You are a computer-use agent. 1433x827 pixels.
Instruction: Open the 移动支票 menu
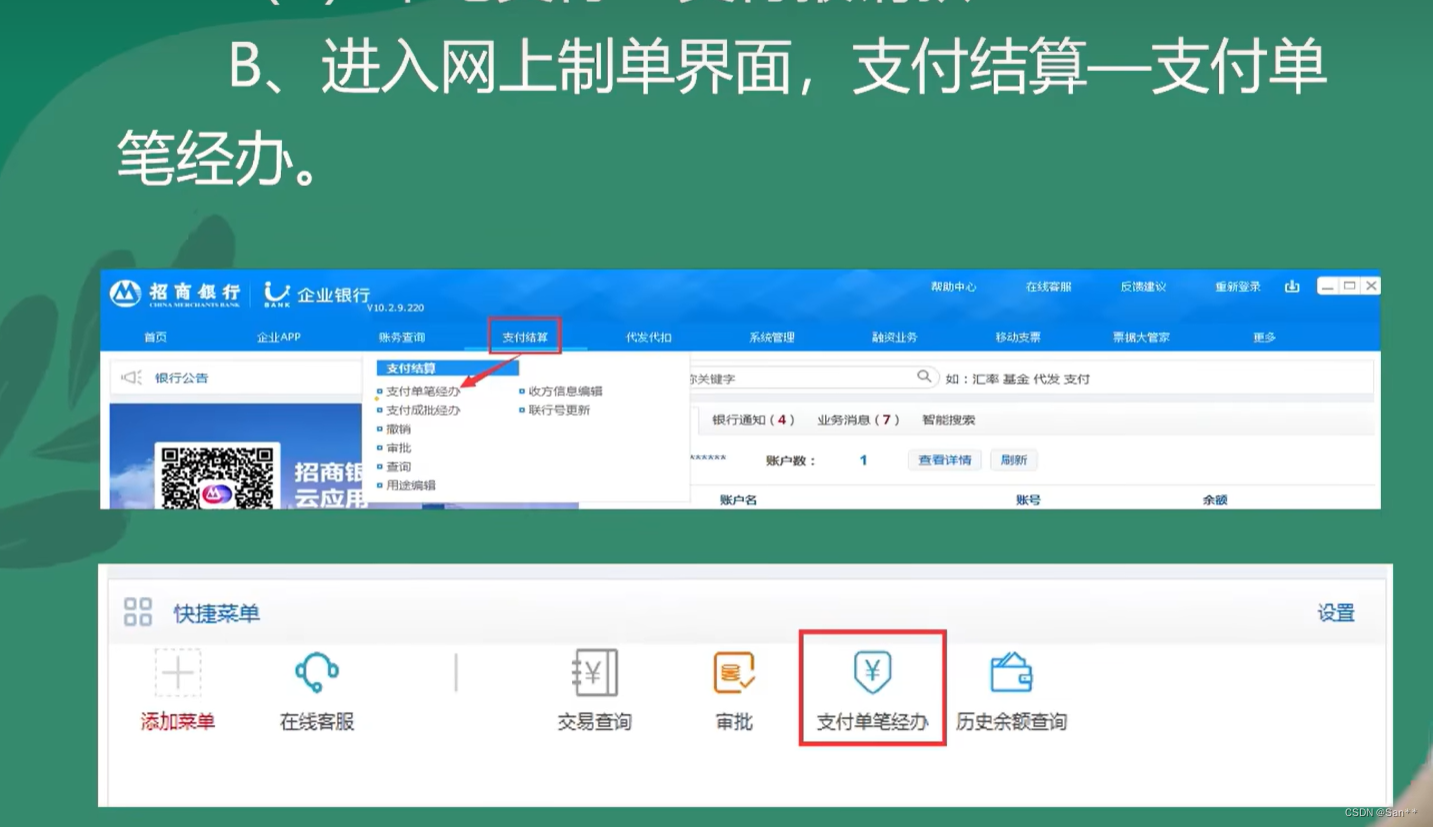coord(1018,337)
